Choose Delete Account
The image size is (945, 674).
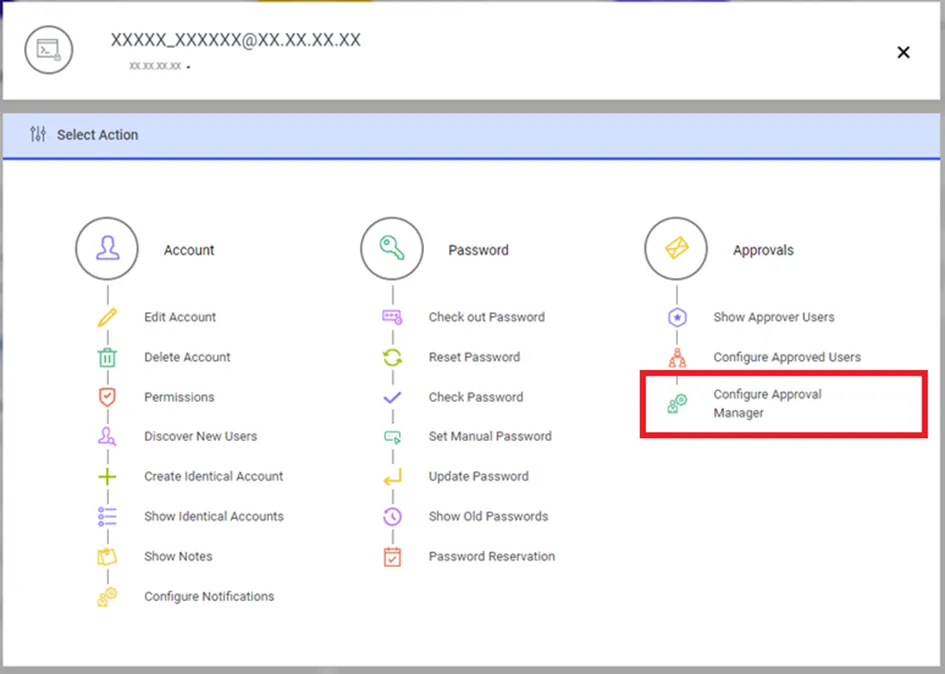[x=187, y=357]
